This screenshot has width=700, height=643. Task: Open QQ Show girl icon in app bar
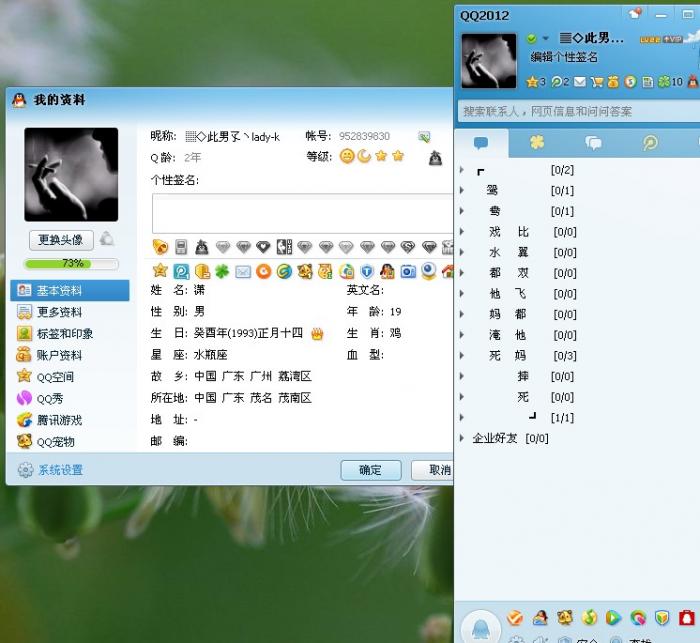540,618
